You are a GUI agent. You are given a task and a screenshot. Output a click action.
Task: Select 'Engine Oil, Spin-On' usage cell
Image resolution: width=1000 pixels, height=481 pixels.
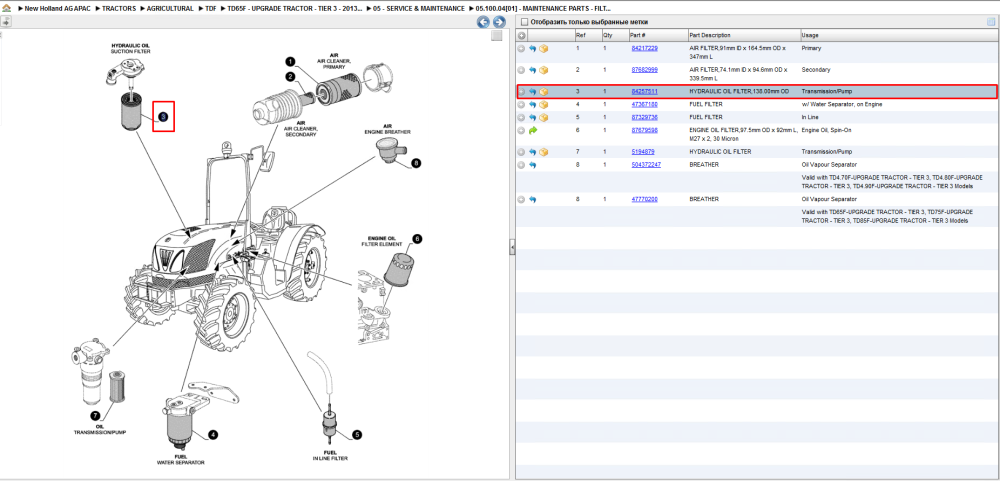(828, 130)
